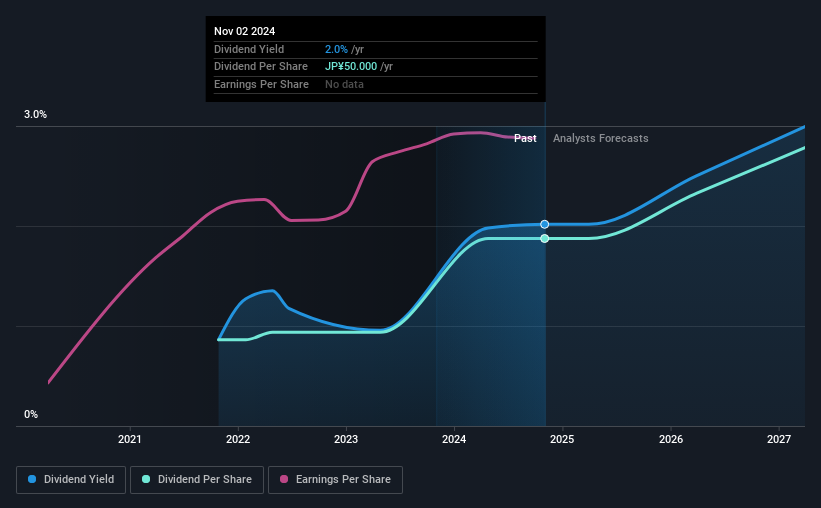This screenshot has height=508, width=821.
Task: Click Dividend Per Share row label in tooltip
Action: [261, 67]
